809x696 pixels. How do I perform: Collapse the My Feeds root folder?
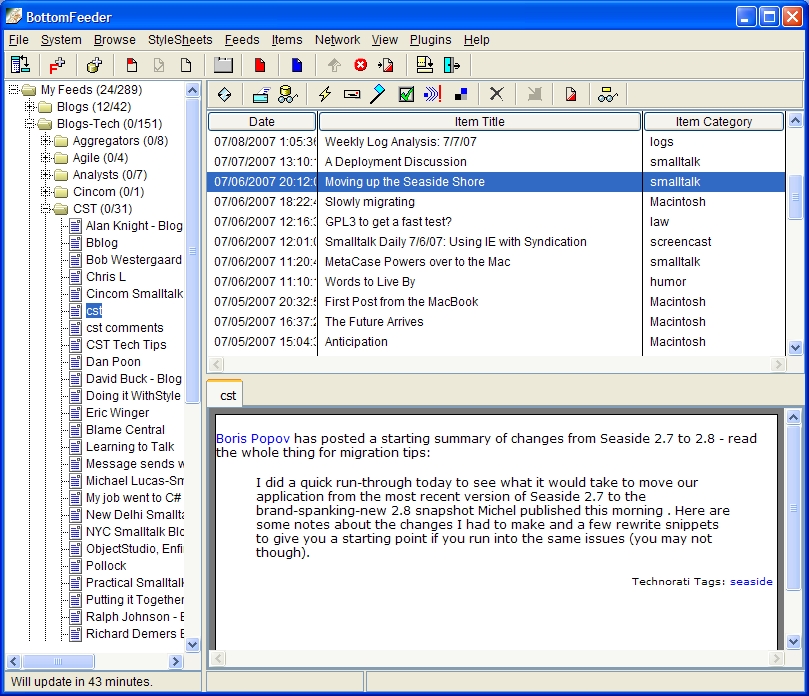[x=14, y=90]
